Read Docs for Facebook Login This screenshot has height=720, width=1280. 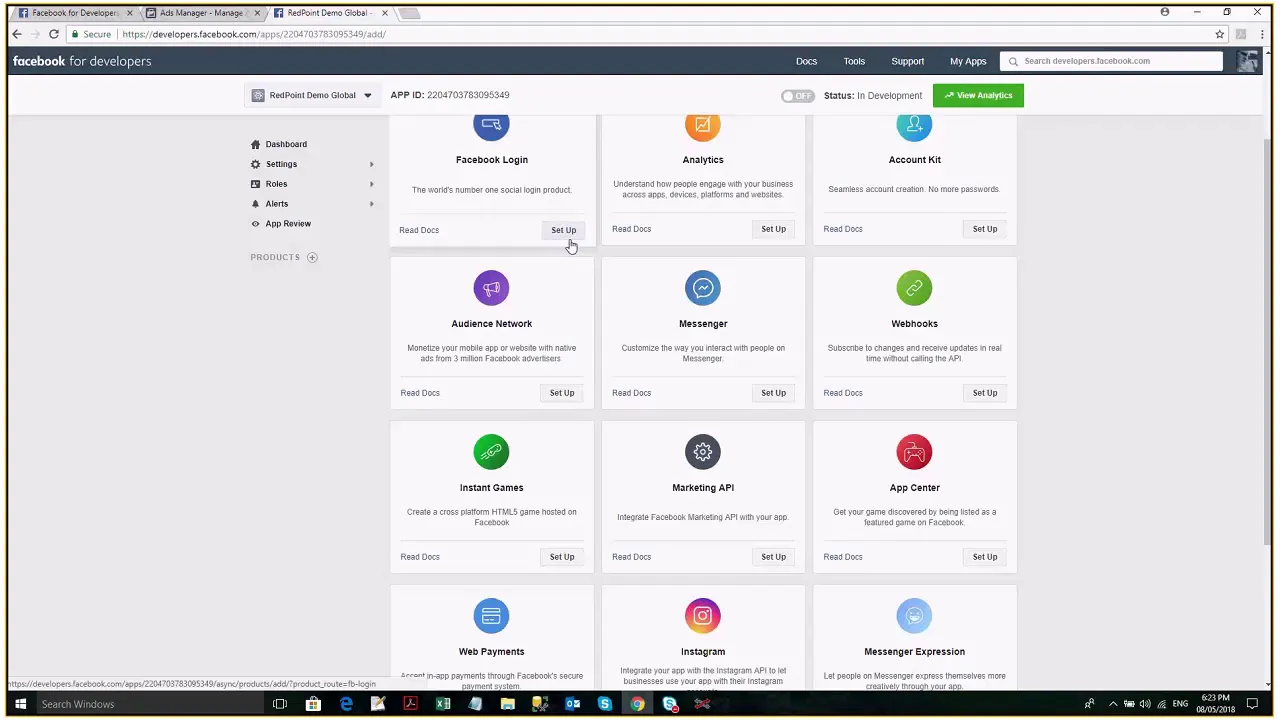[x=419, y=230]
